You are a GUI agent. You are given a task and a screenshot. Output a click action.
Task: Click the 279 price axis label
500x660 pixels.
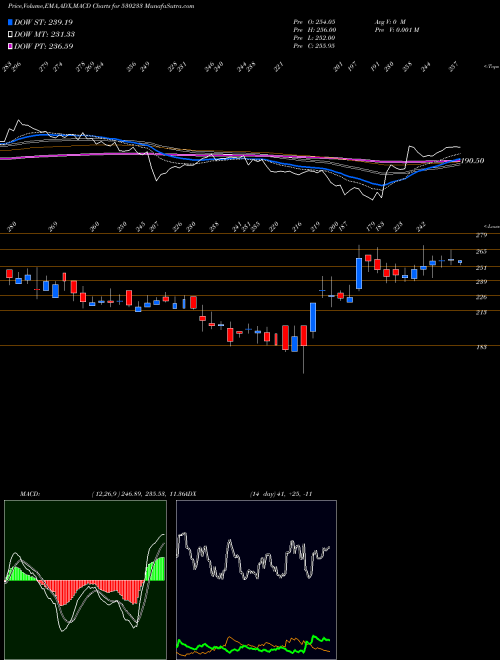coord(481,236)
